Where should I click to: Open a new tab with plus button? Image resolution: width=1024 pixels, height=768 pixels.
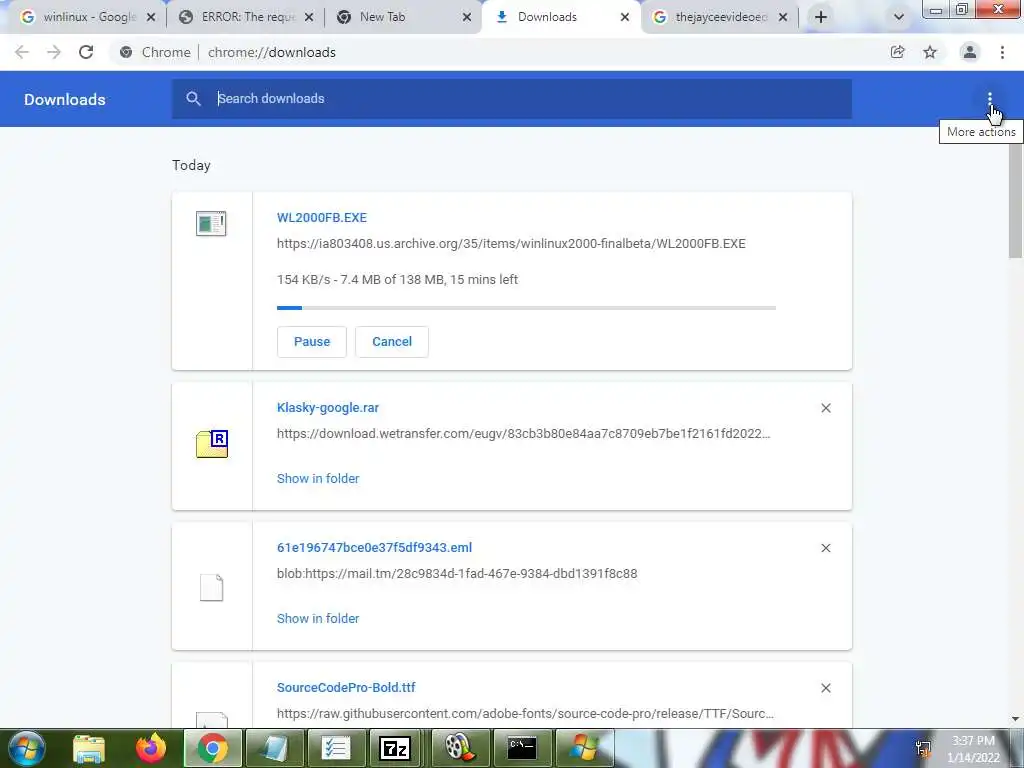pyautogui.click(x=821, y=17)
